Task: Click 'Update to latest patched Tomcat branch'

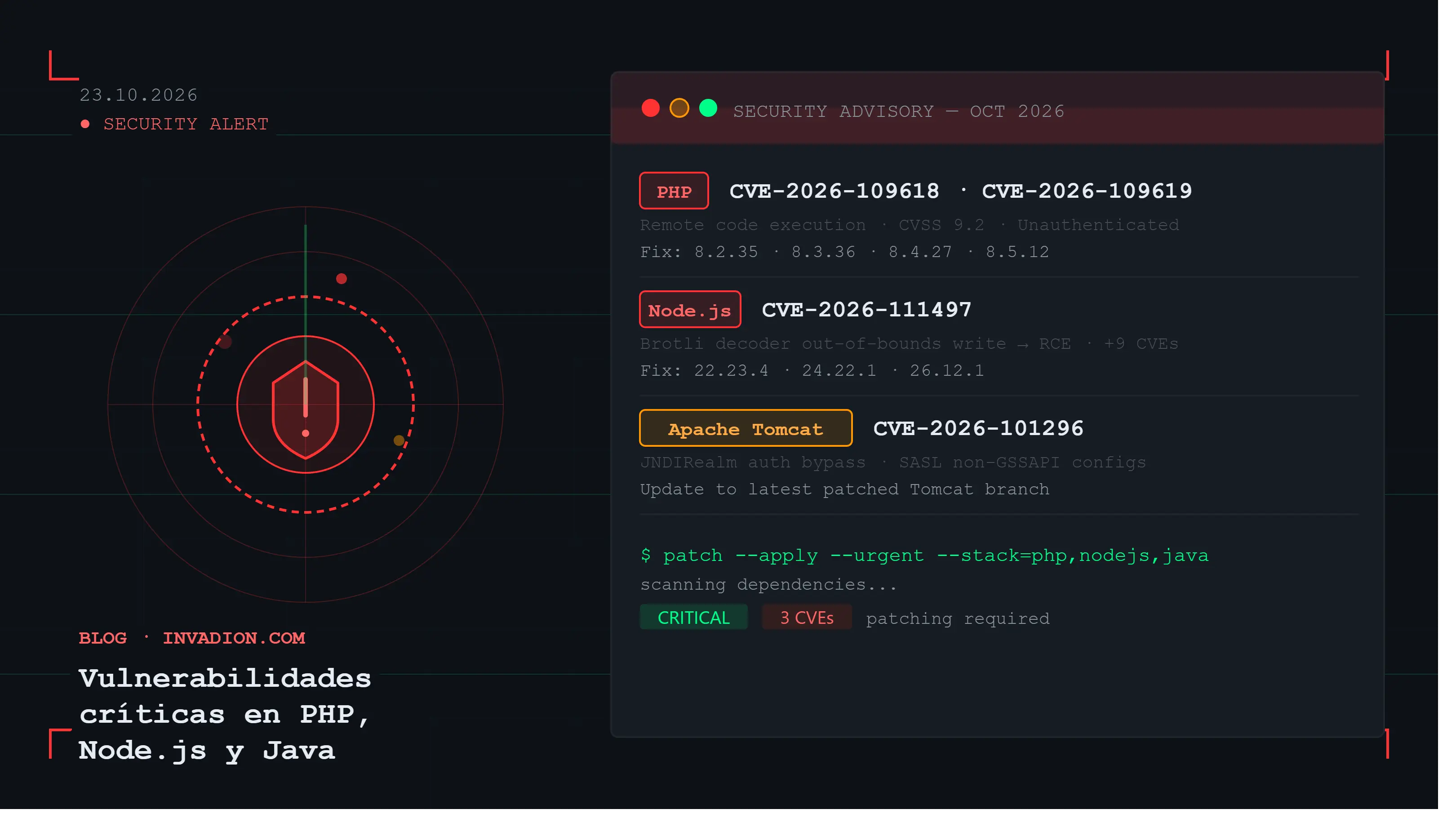Action: pos(844,489)
